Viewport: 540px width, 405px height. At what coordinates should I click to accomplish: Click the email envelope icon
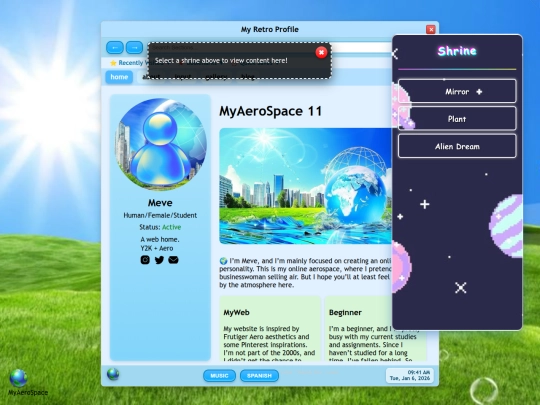click(173, 260)
